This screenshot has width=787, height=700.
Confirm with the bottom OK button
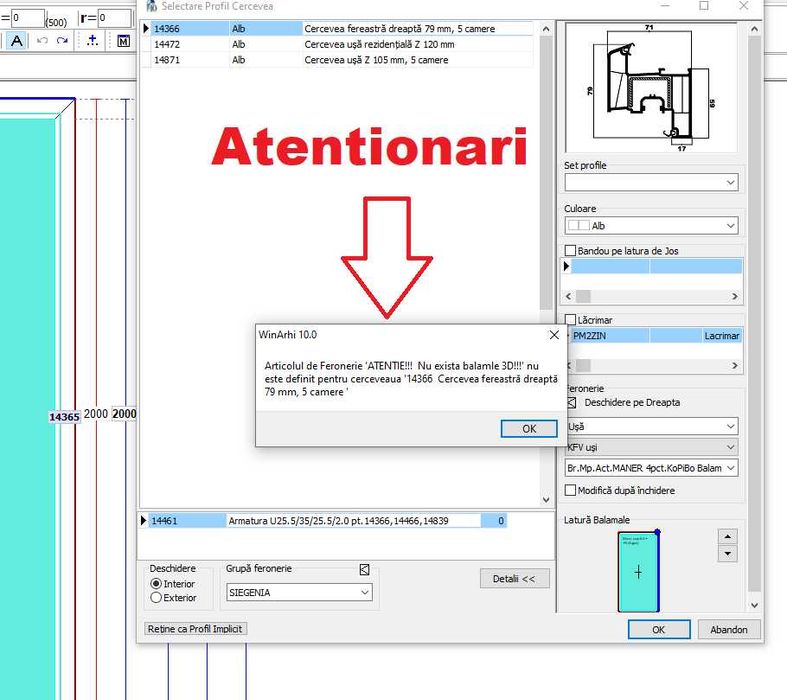tap(659, 629)
